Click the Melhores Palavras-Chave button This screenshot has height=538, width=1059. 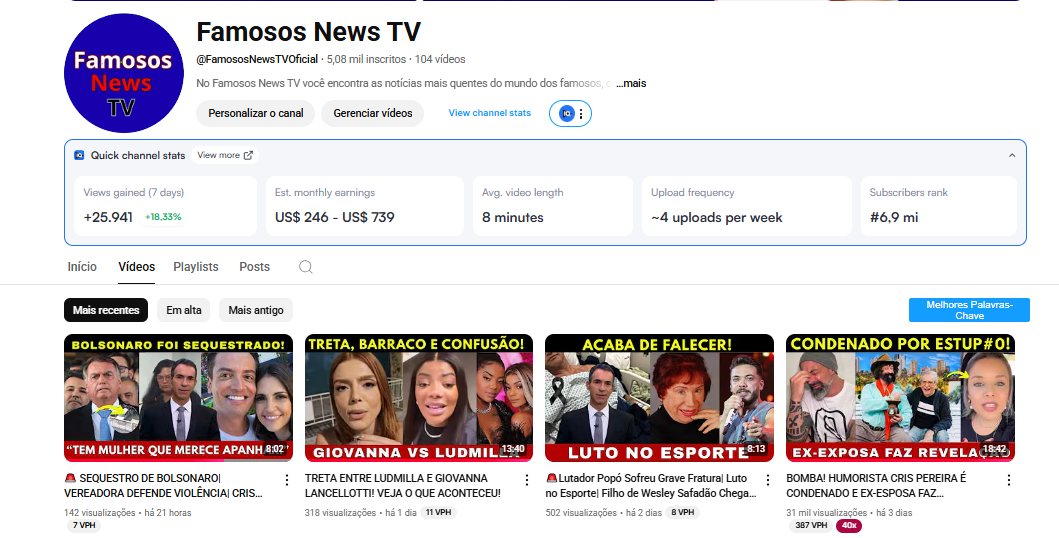969,311
